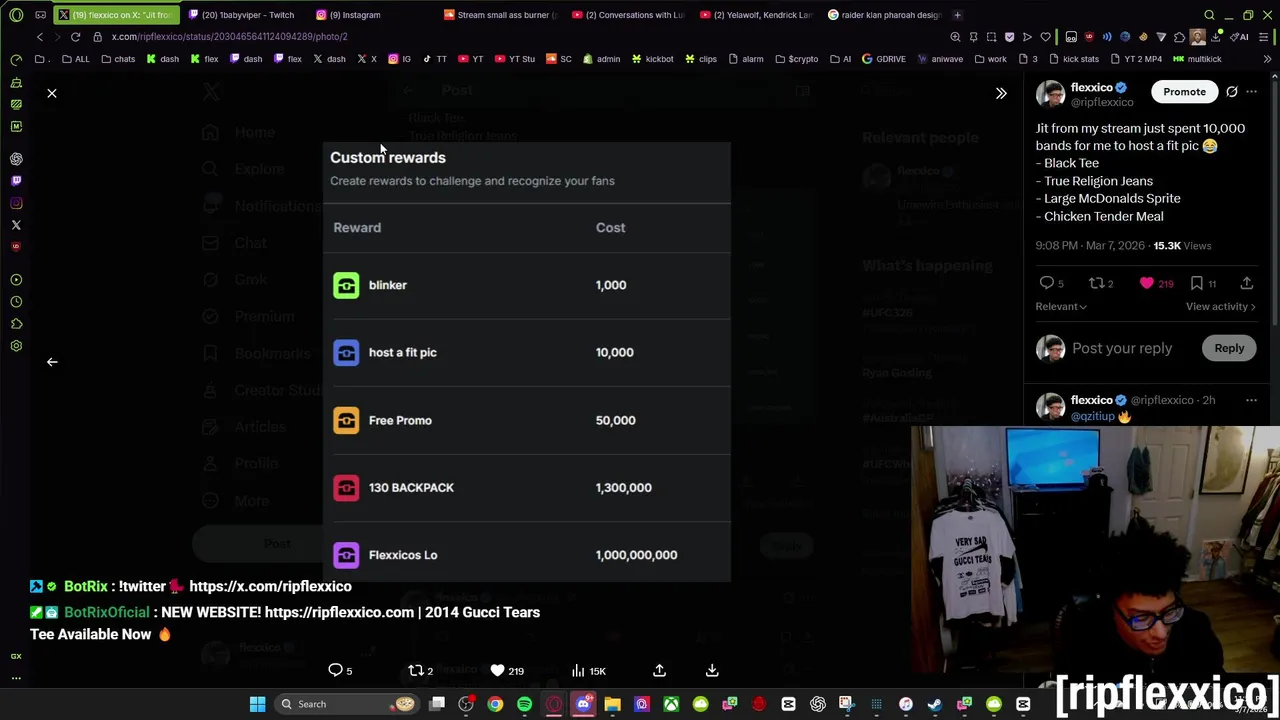Screen dimensions: 1280x720
Task: Switch to the Yelawolf, Kendrick Lamar tab
Action: (757, 15)
